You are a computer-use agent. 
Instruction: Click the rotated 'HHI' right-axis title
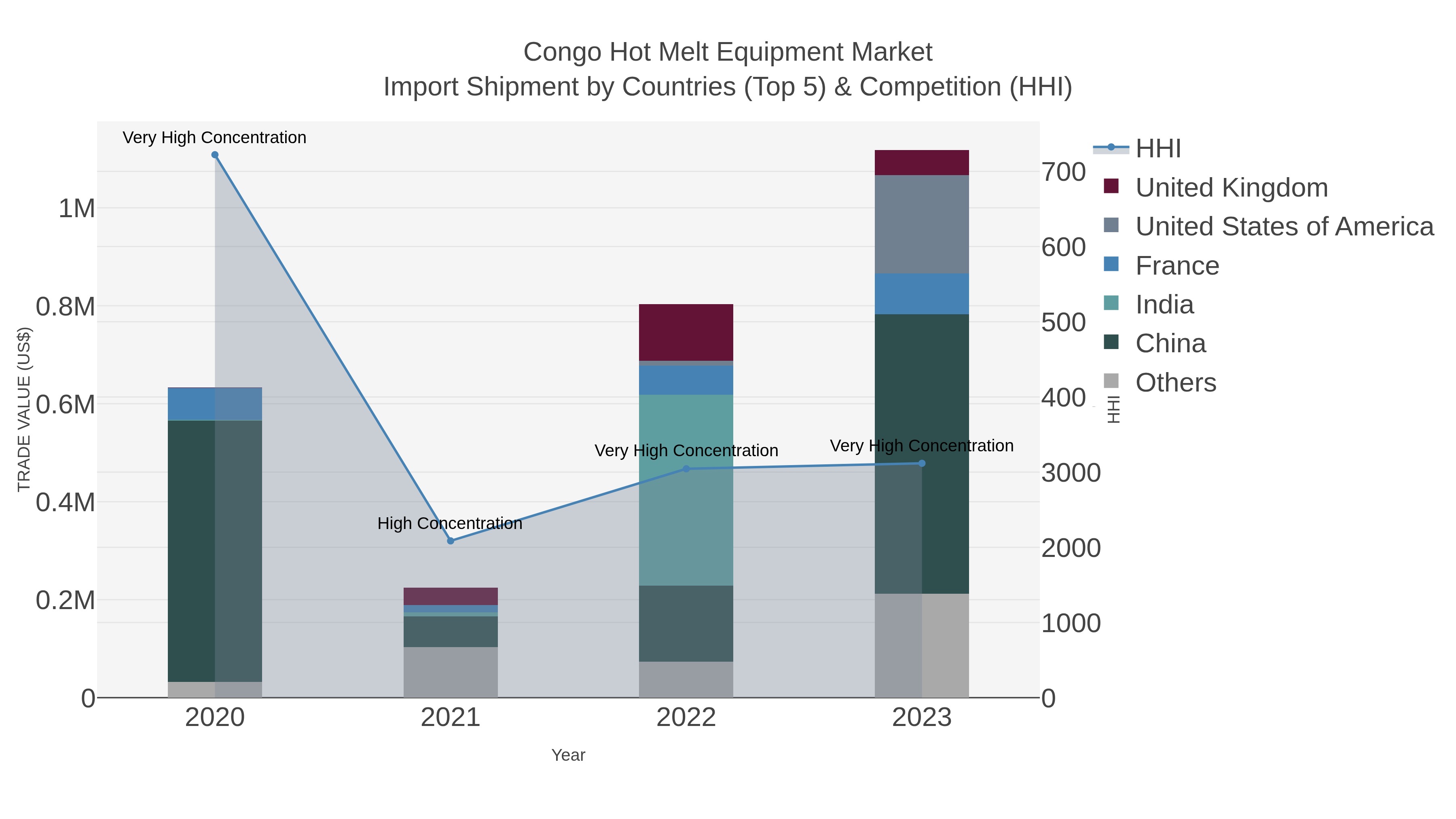click(1113, 409)
